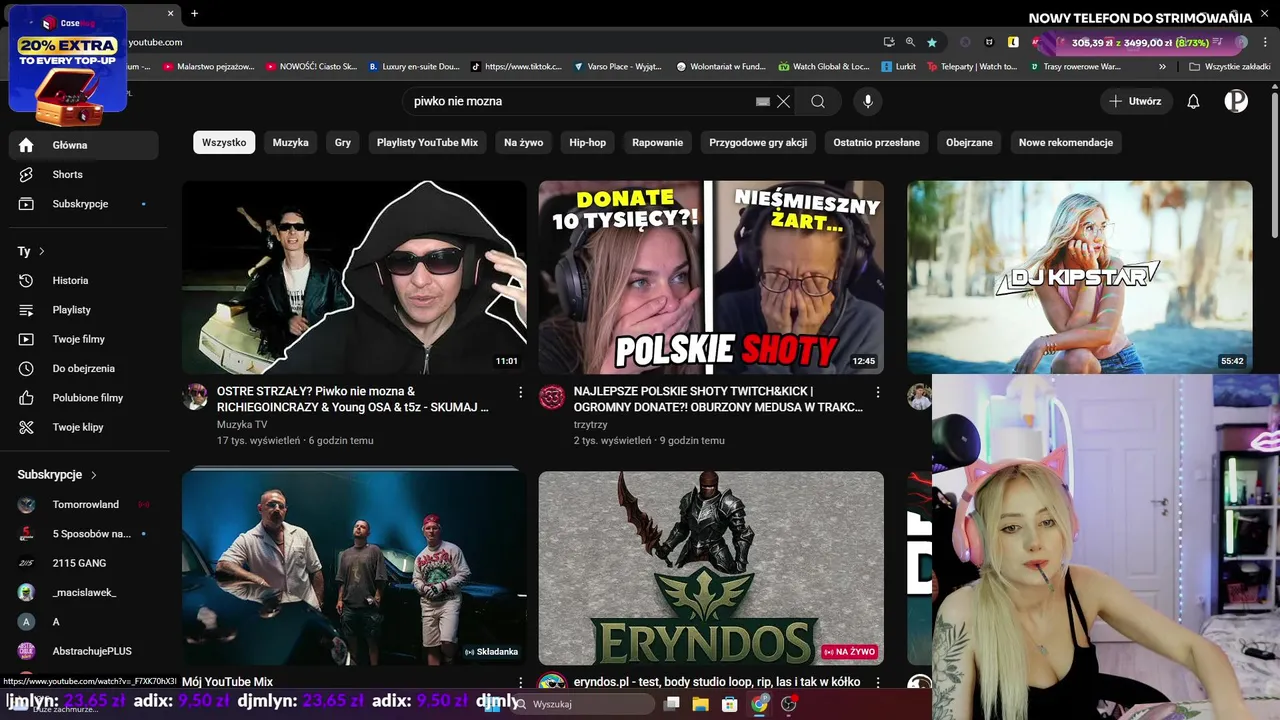Expand the Ty section chevron
This screenshot has height=720, width=1280.
(41, 251)
